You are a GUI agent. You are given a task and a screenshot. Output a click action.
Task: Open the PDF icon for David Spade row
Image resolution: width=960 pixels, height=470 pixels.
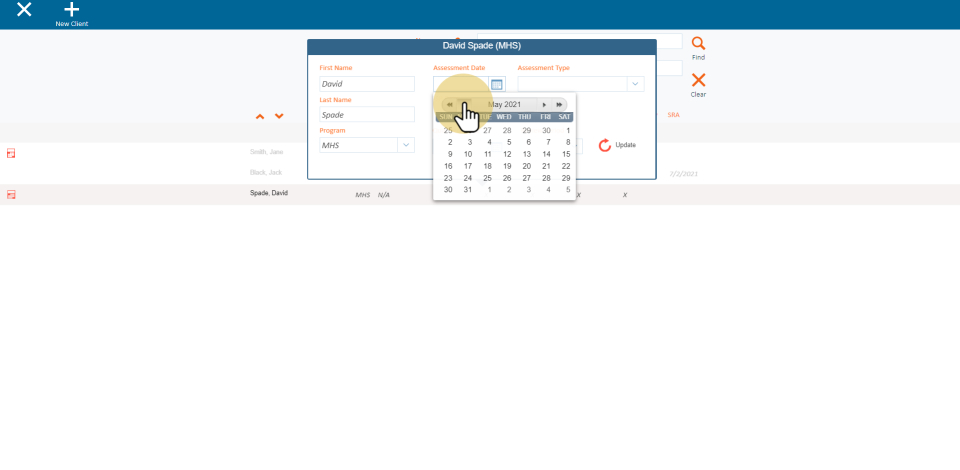pyautogui.click(x=11, y=194)
